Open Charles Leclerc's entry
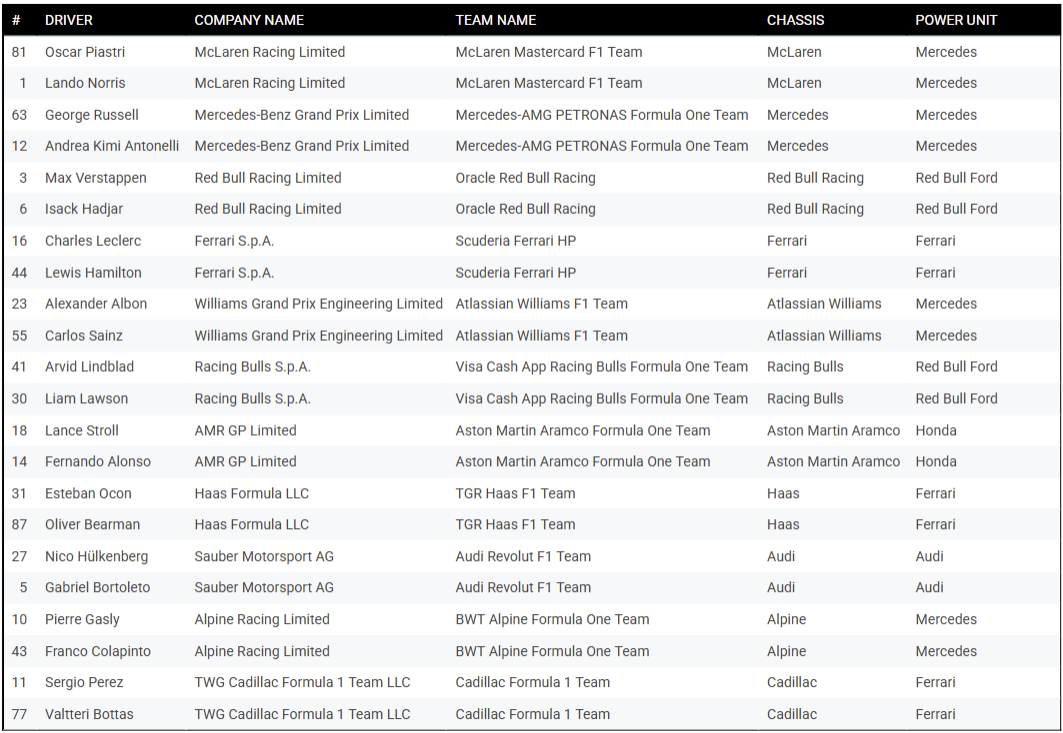Screen dimensions: 1063x733 point(88,240)
